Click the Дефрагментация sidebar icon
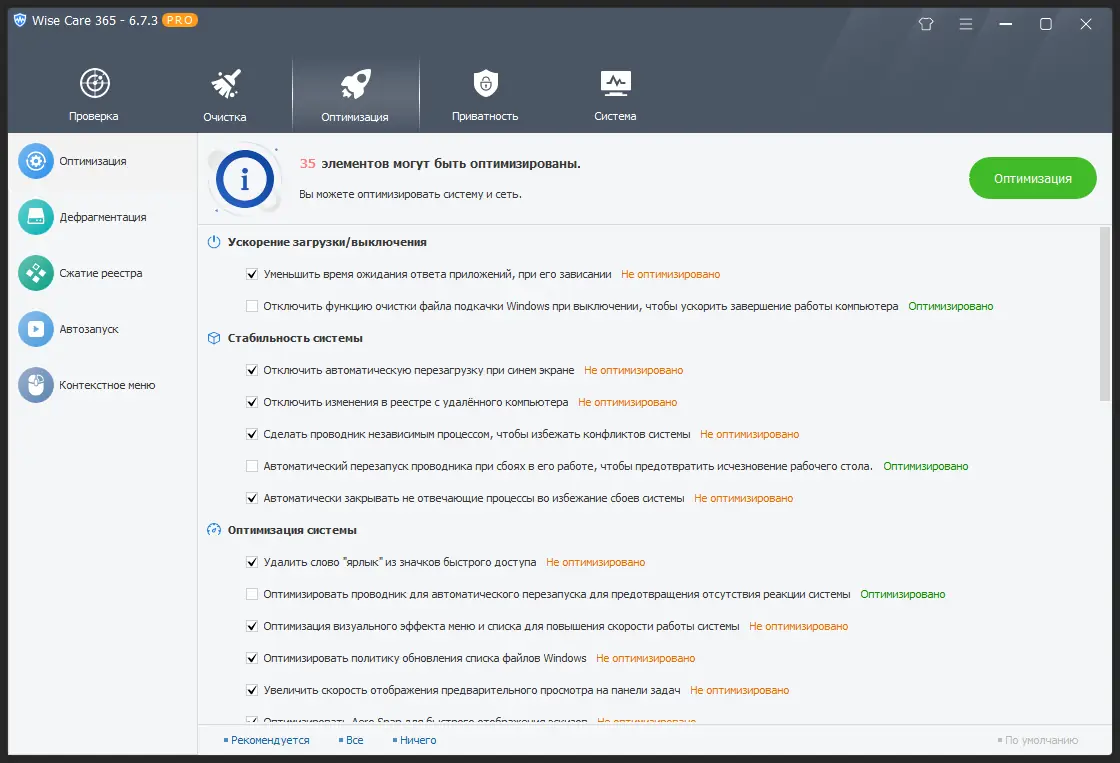This screenshot has width=1120, height=763. [x=36, y=217]
